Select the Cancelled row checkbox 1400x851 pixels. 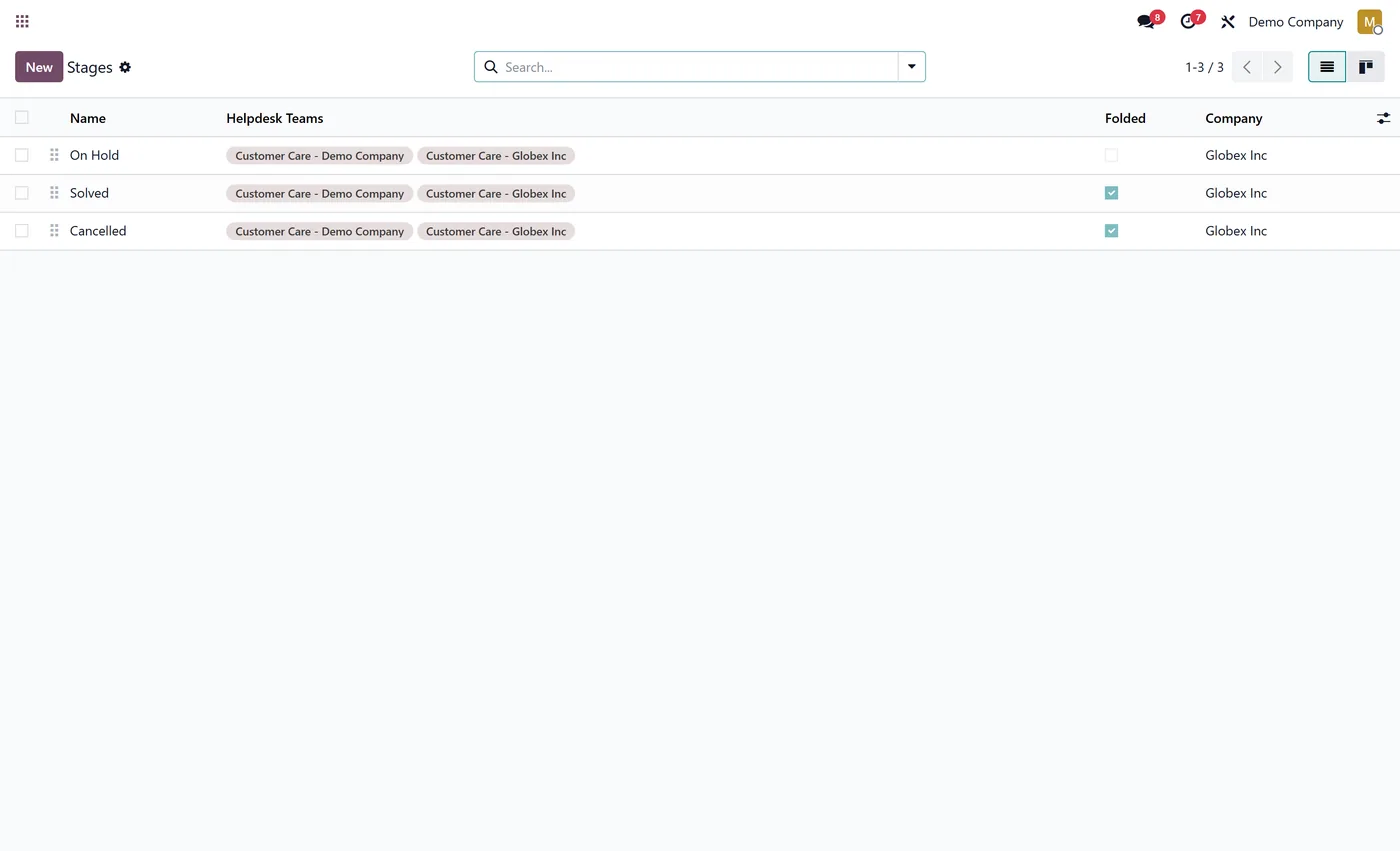(21, 231)
